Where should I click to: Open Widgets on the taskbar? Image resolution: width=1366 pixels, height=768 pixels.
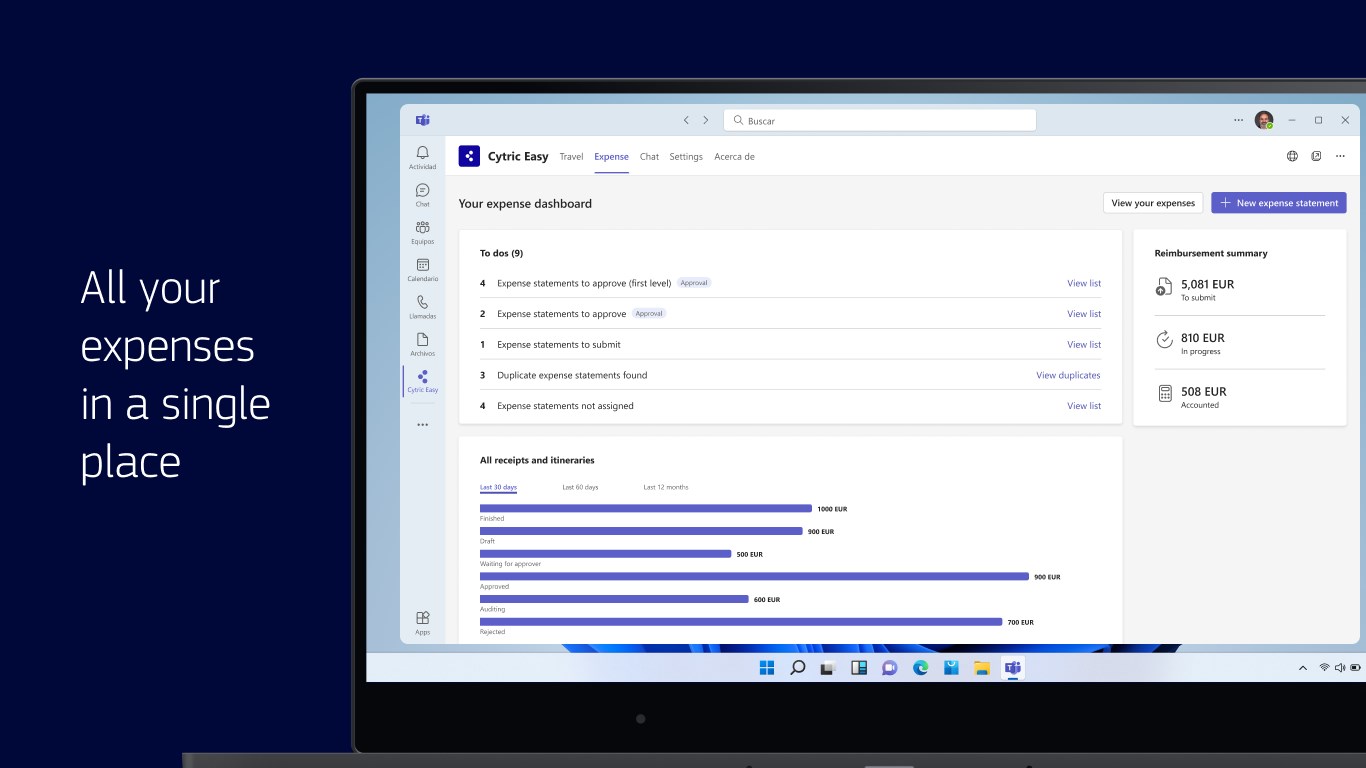[858, 668]
